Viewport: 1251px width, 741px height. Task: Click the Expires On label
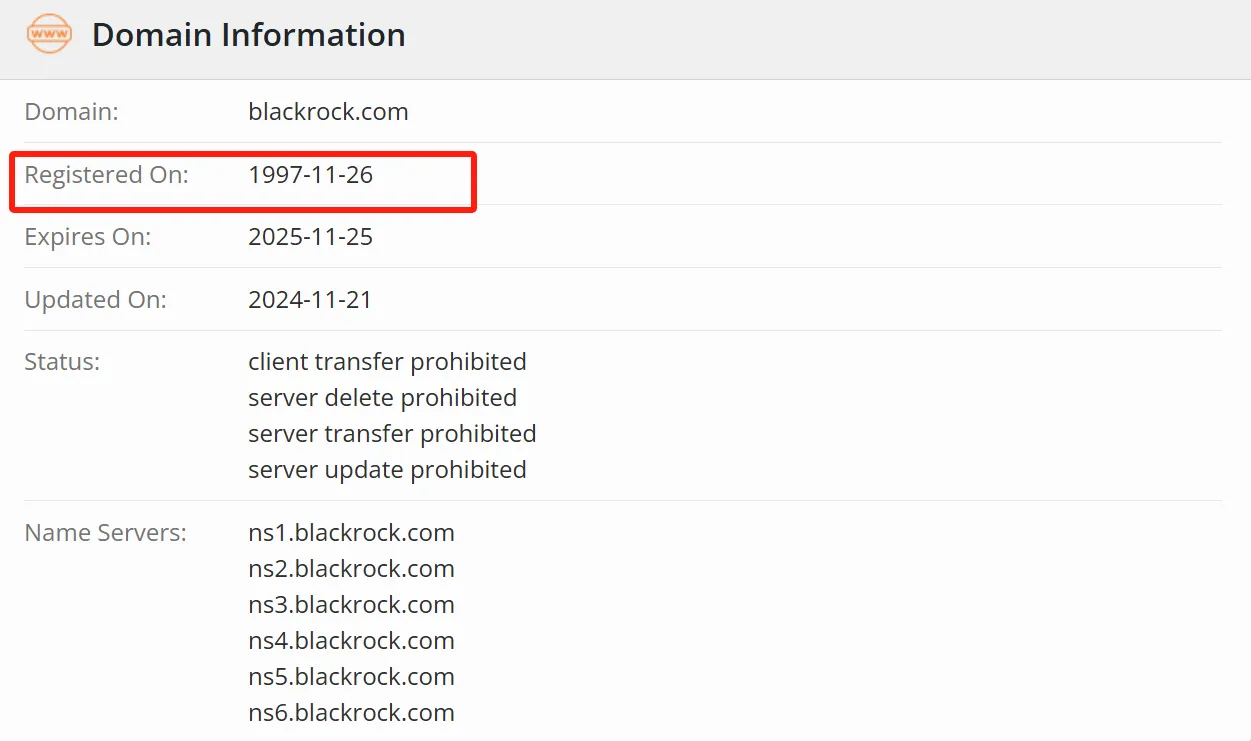click(88, 237)
